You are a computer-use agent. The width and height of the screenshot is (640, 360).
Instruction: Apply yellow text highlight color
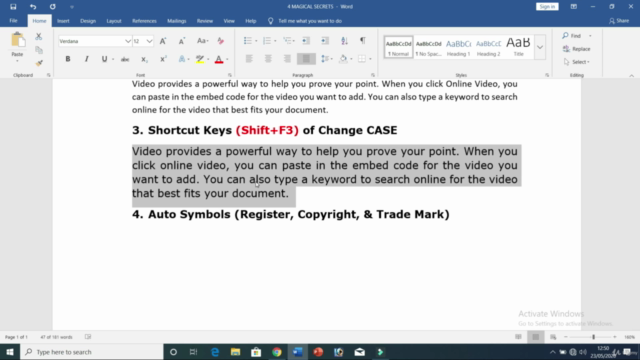click(200, 59)
